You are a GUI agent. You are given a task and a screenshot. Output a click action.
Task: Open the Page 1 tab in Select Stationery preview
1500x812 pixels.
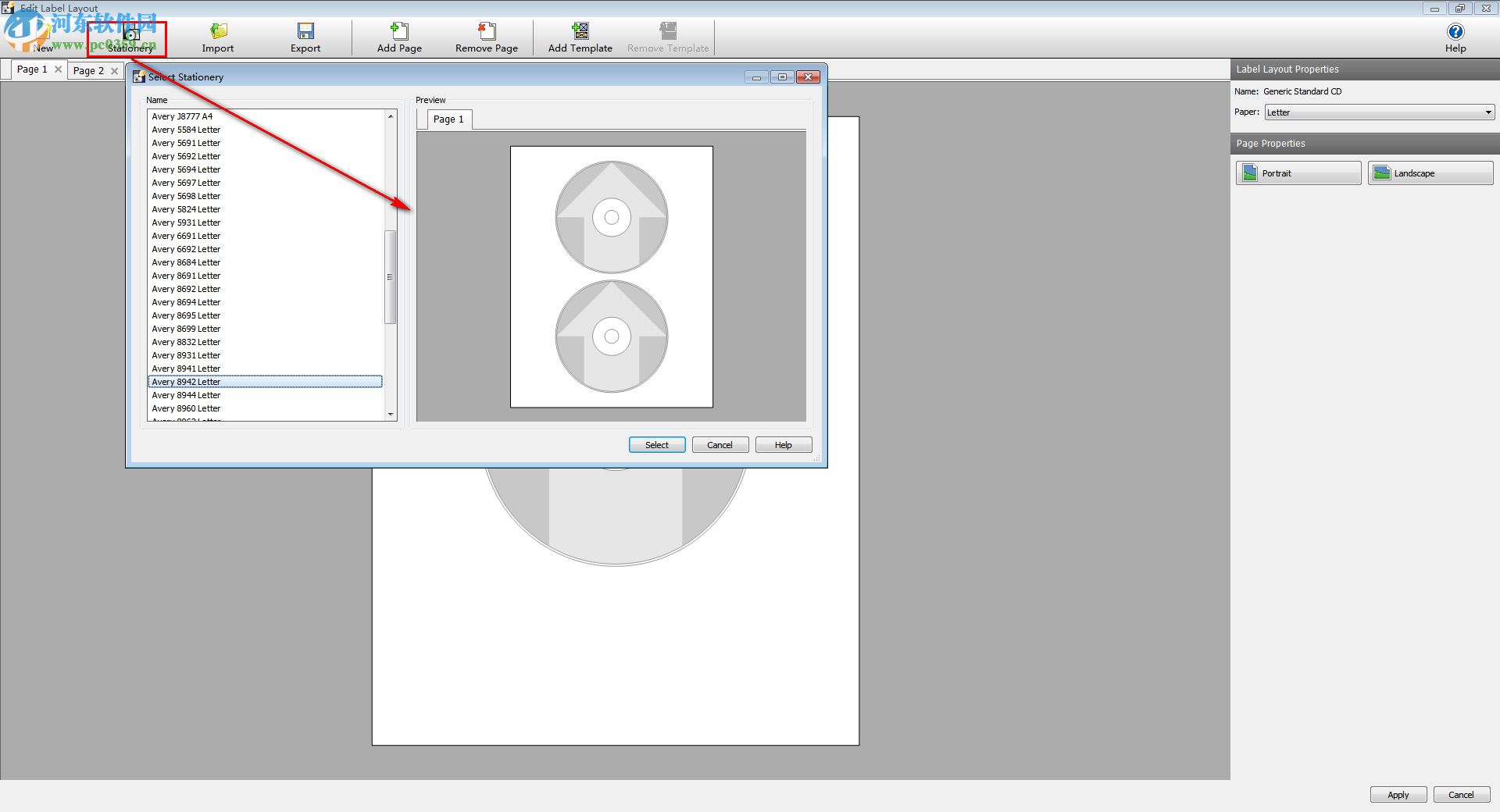pyautogui.click(x=447, y=119)
